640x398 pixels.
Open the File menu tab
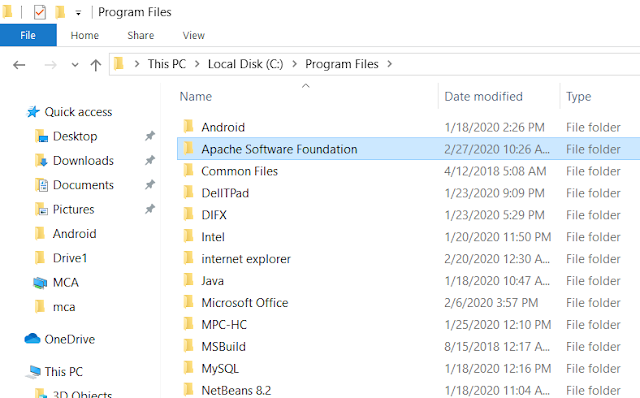pos(28,36)
